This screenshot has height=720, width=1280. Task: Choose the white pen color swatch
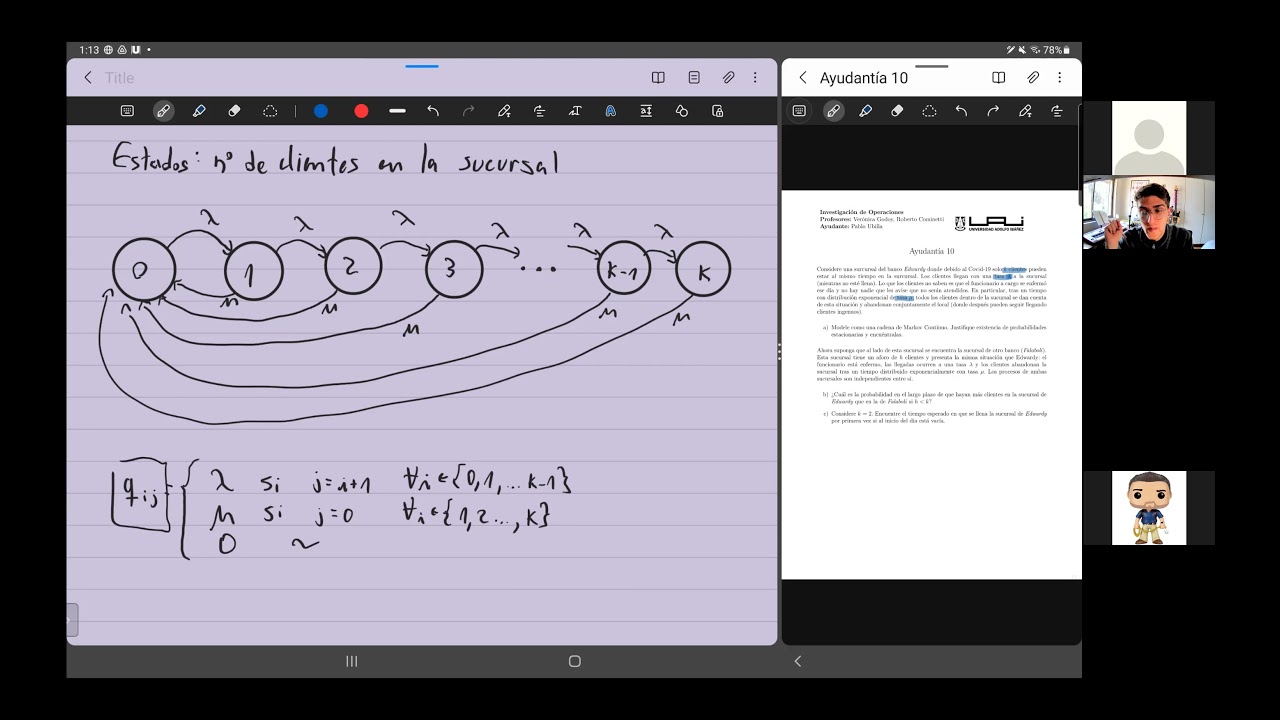pos(397,111)
